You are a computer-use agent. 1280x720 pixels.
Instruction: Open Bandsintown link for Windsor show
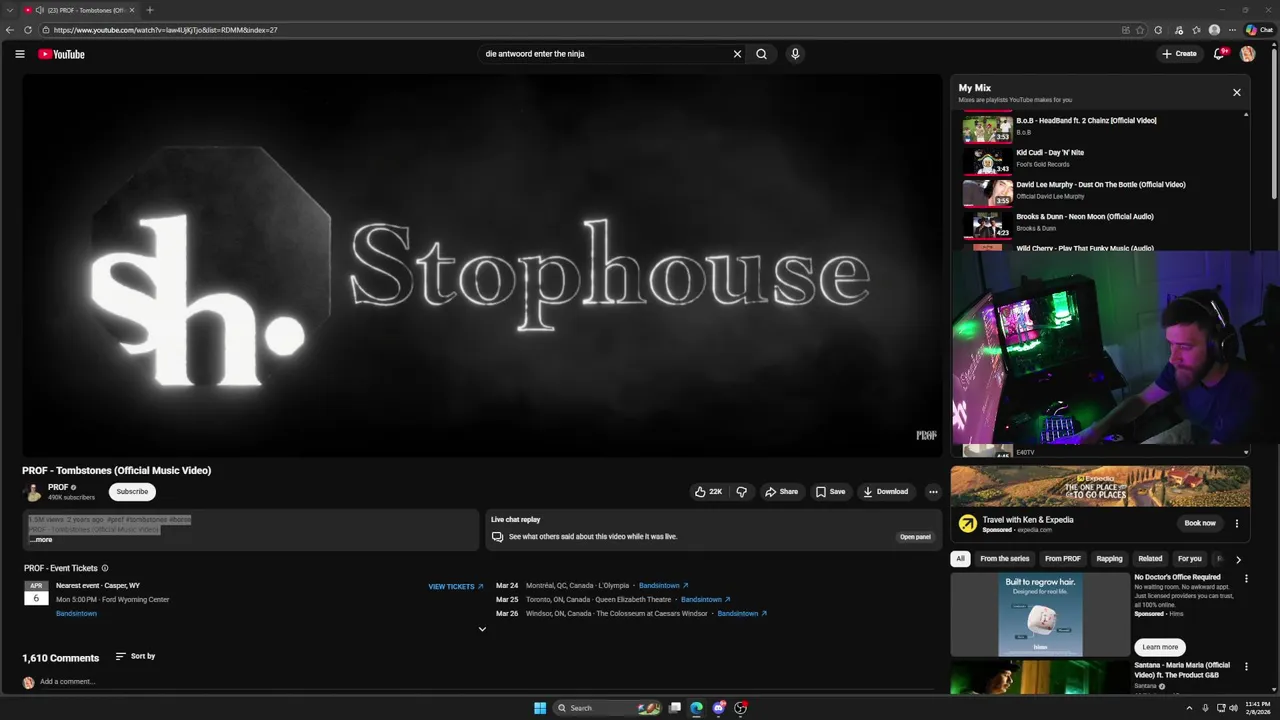tap(742, 614)
